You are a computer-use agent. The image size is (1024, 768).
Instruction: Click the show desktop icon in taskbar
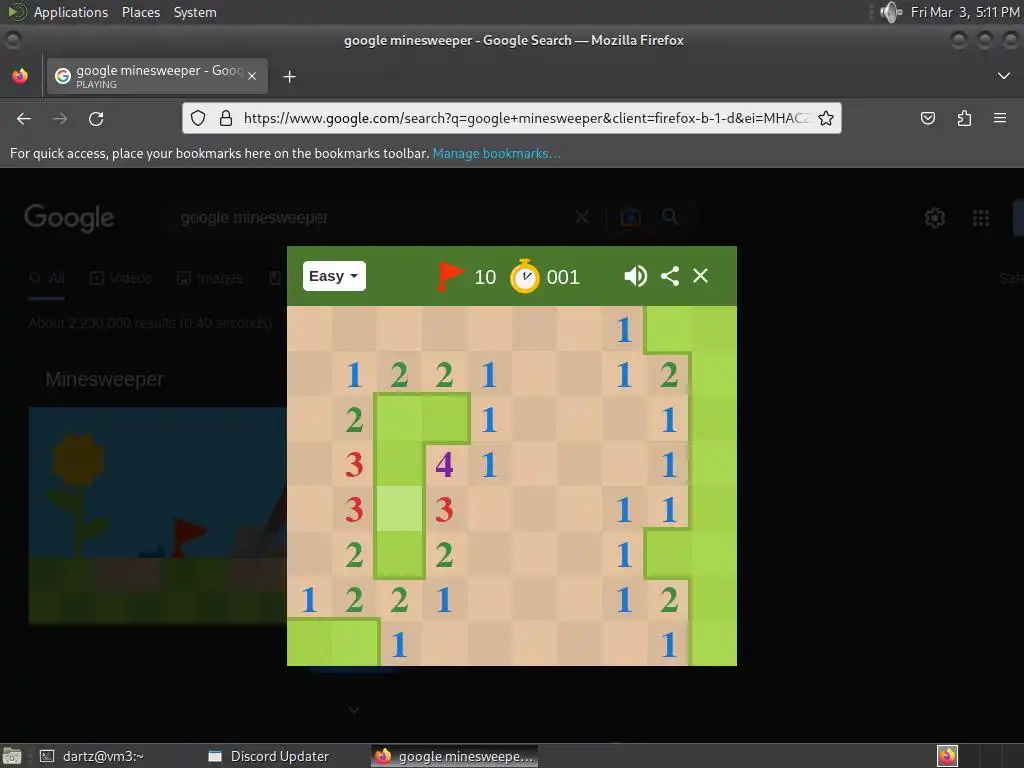(12, 756)
